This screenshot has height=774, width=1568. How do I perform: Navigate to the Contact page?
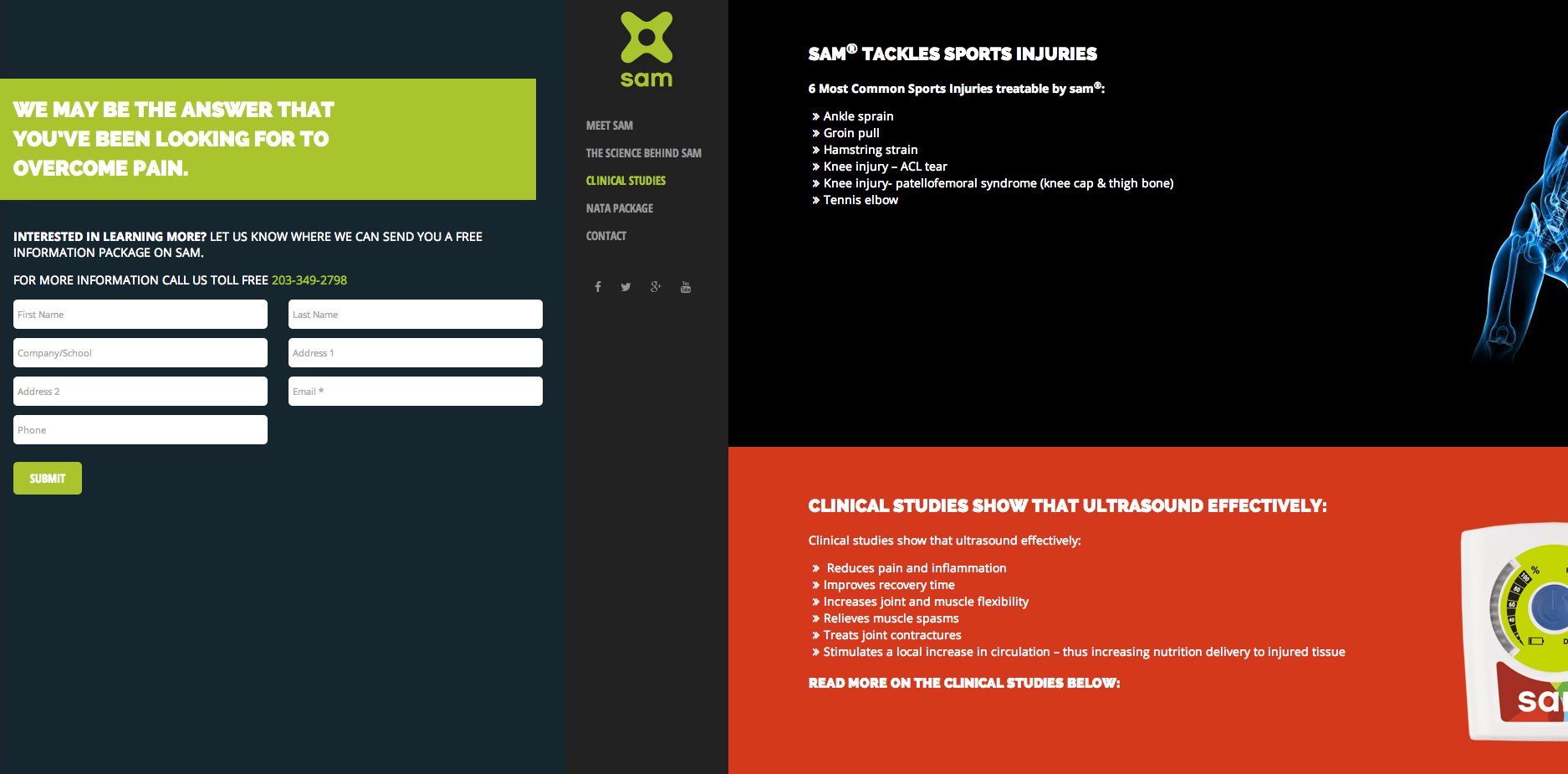(x=605, y=236)
